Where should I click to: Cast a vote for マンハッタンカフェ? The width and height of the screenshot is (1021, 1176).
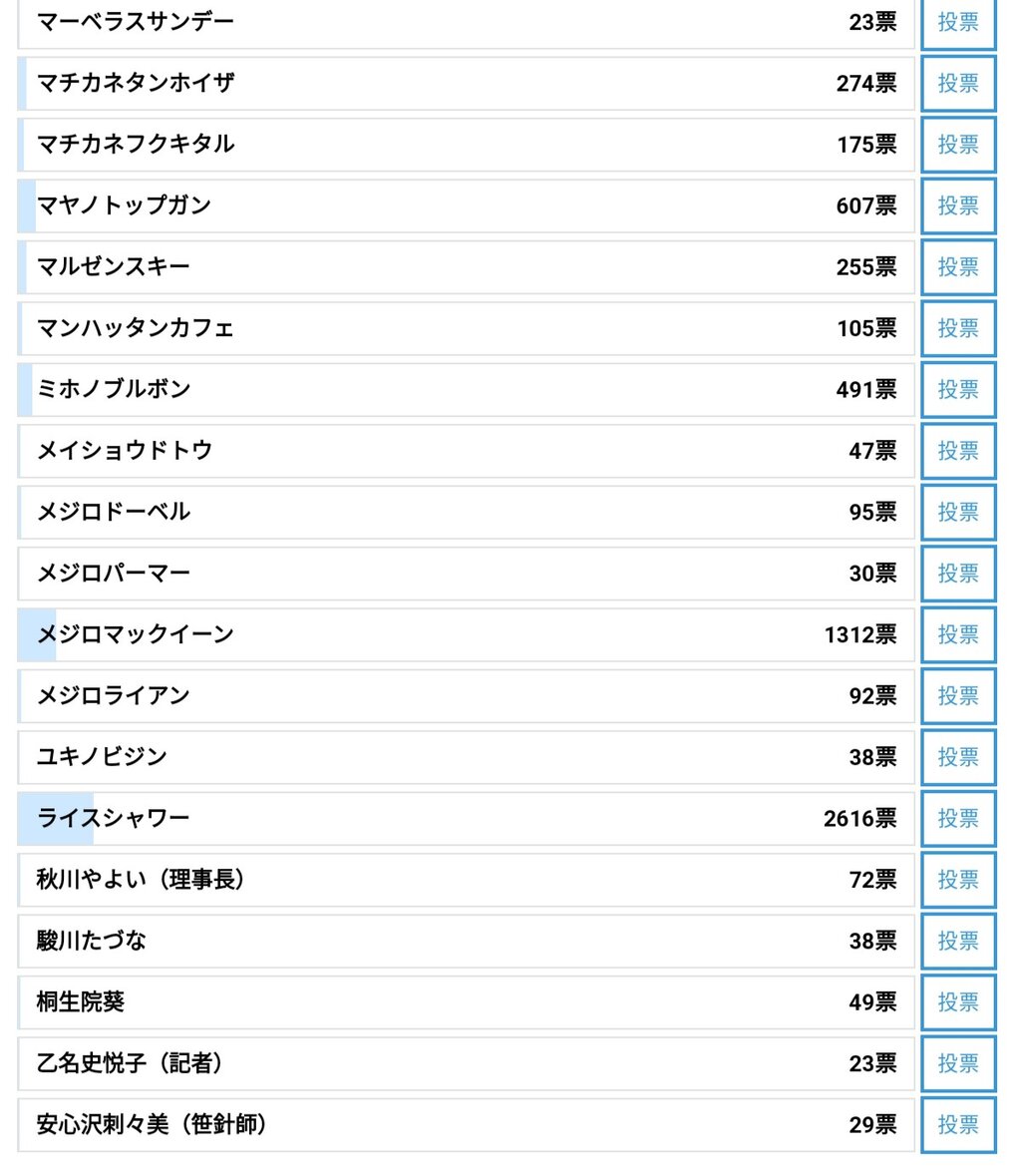click(957, 328)
